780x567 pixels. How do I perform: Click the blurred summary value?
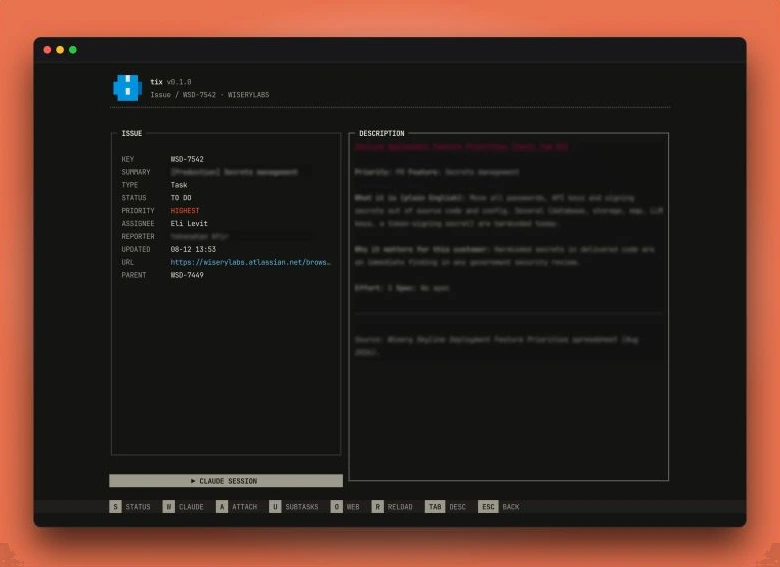(234, 172)
